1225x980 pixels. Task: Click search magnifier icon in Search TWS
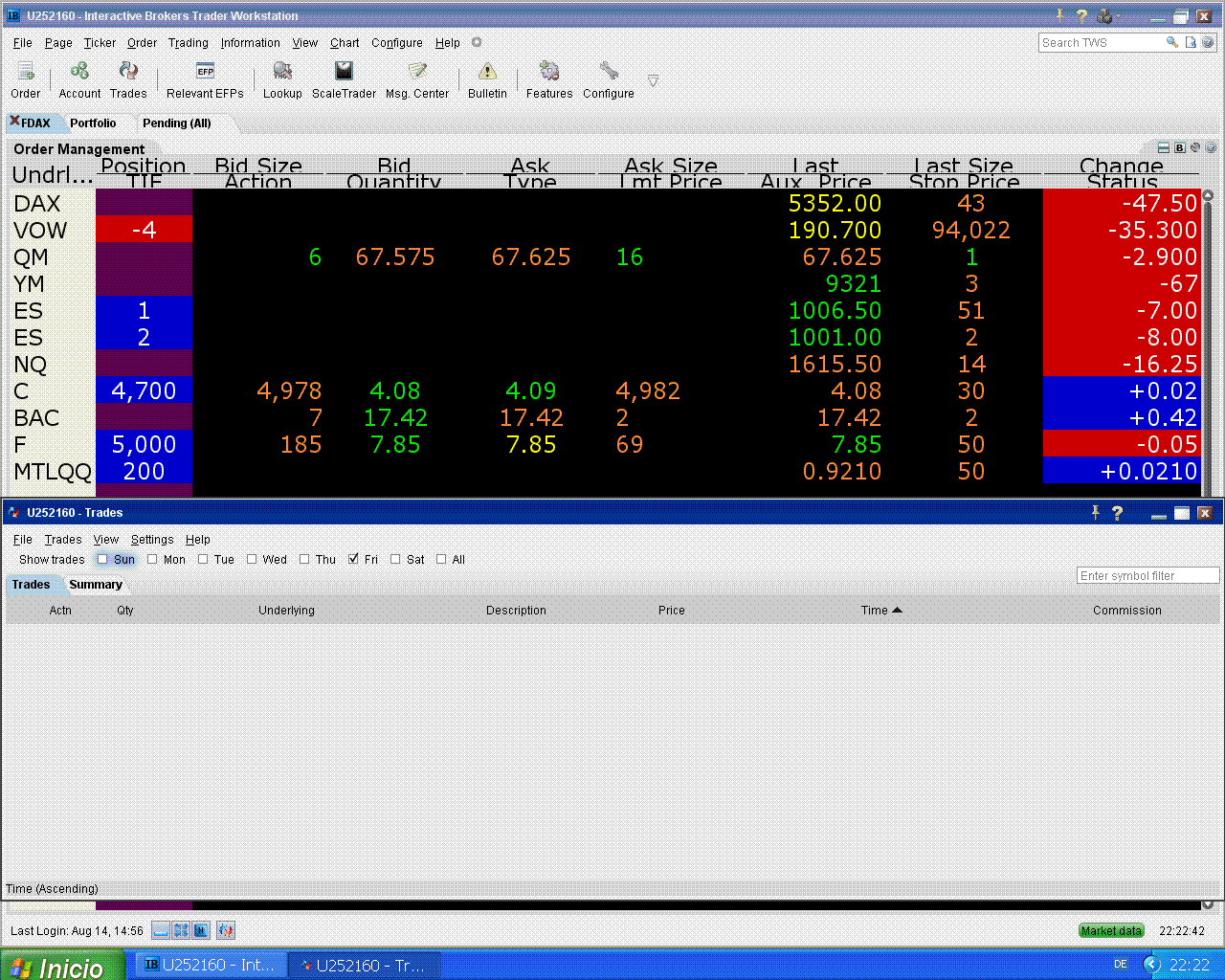[x=1171, y=42]
